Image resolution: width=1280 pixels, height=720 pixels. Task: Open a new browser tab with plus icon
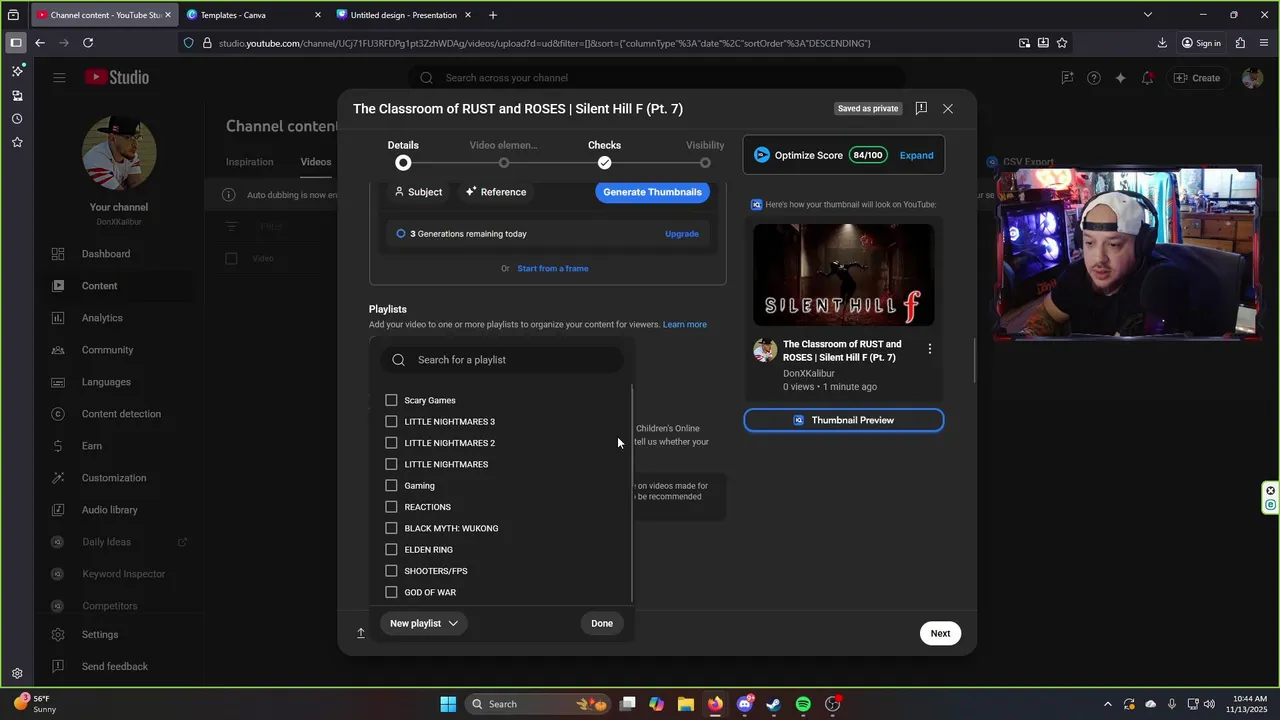coord(493,15)
